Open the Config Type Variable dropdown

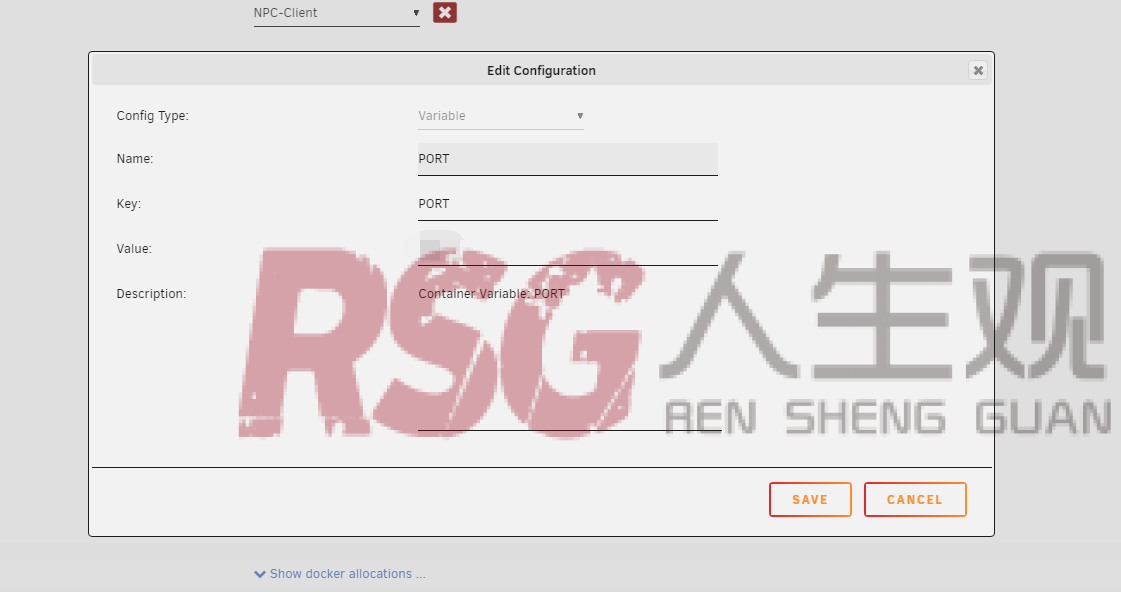[500, 116]
